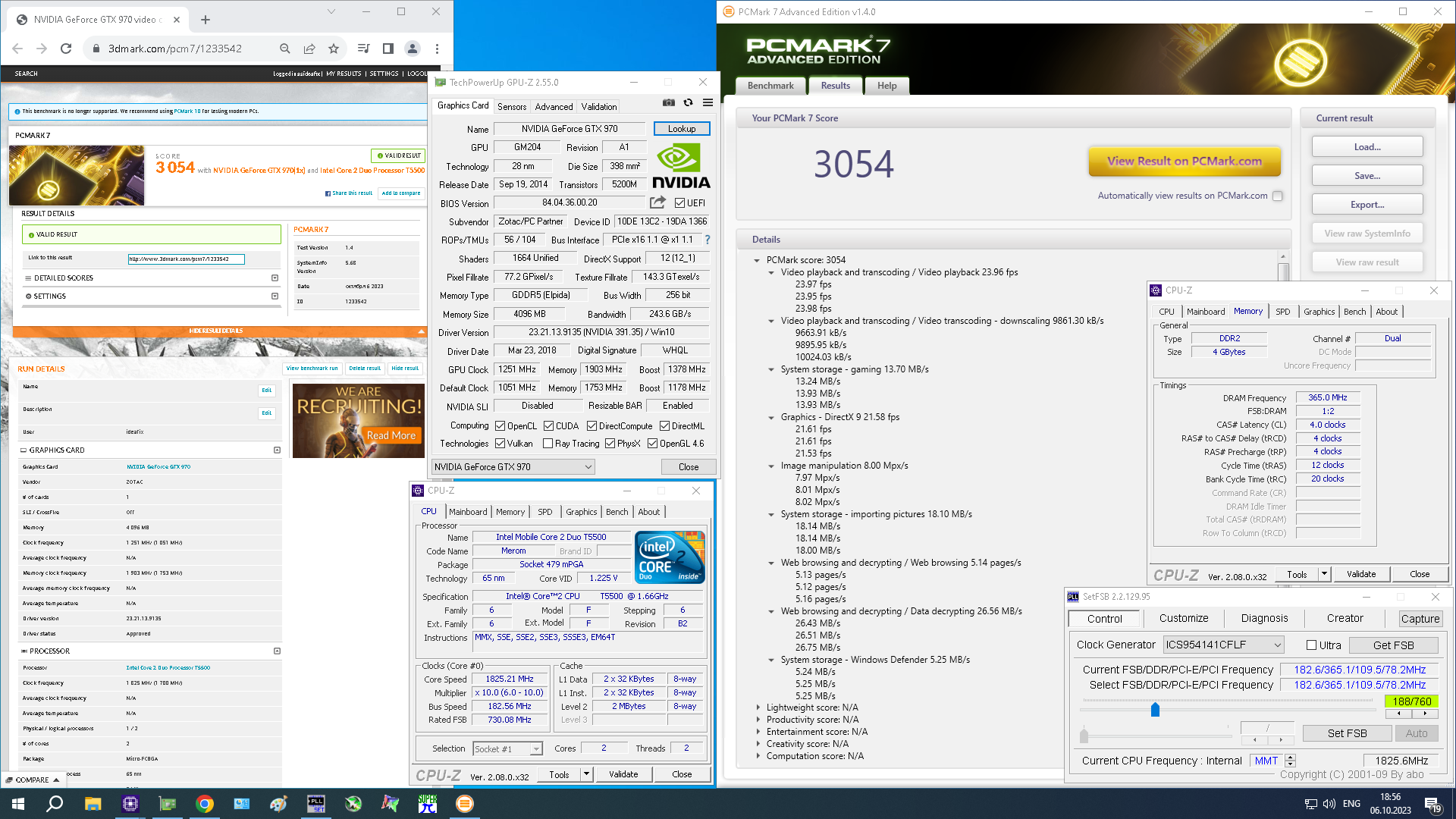Click Chrome address bar URL

[175, 49]
